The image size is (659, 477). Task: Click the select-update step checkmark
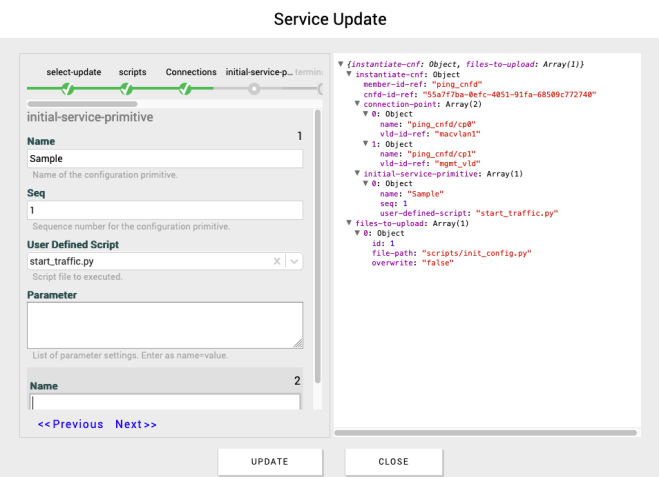point(68,89)
